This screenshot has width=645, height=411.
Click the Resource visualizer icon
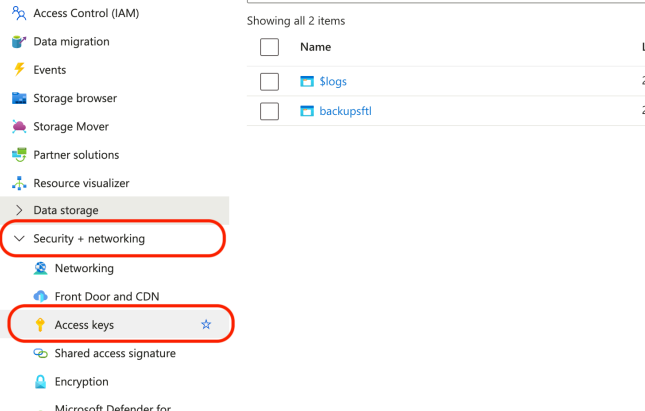[x=18, y=184]
